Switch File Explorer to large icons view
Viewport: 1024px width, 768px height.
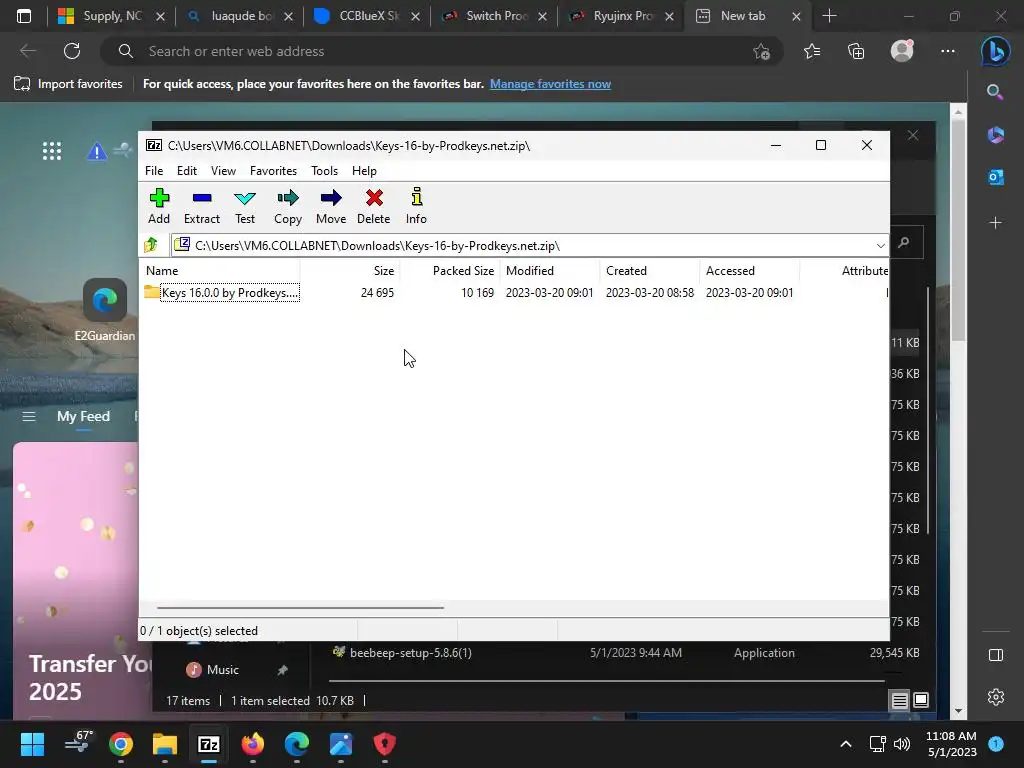(921, 701)
